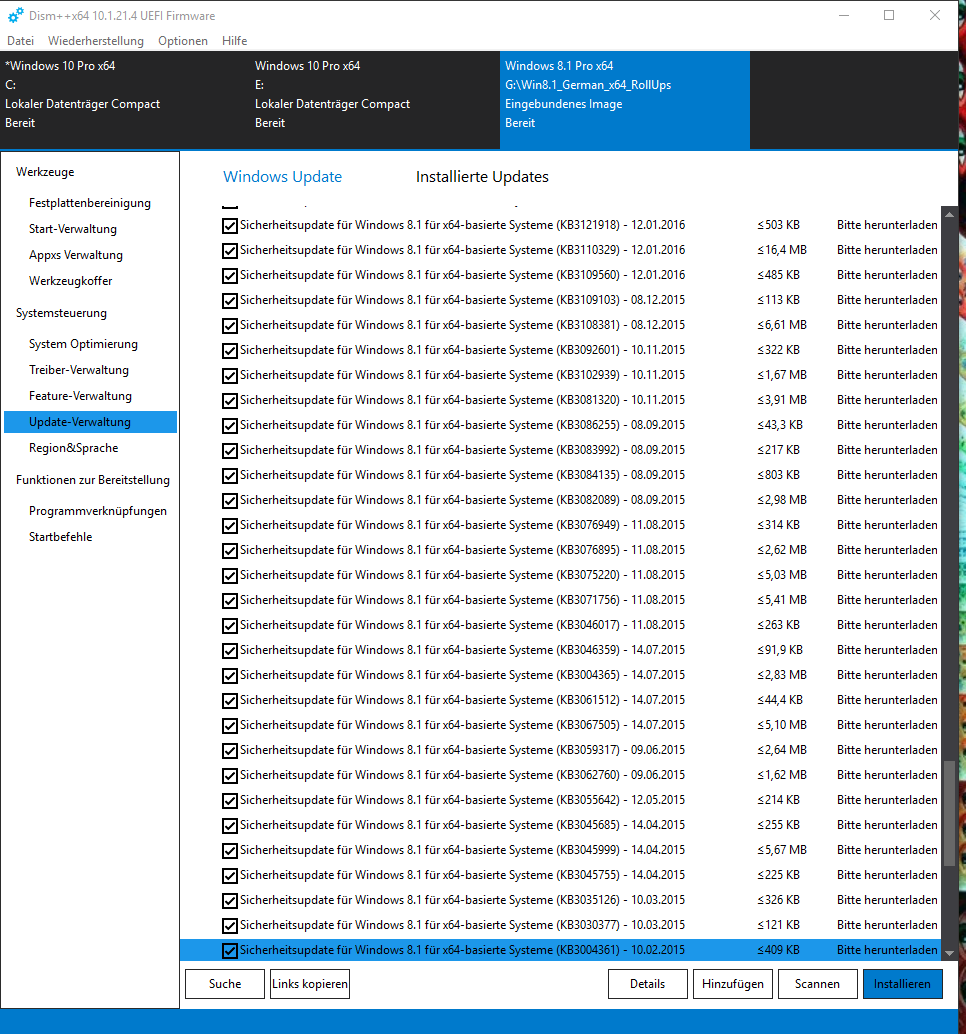Viewport: 966px width, 1034px height.
Task: Click the Suche button
Action: coord(225,984)
